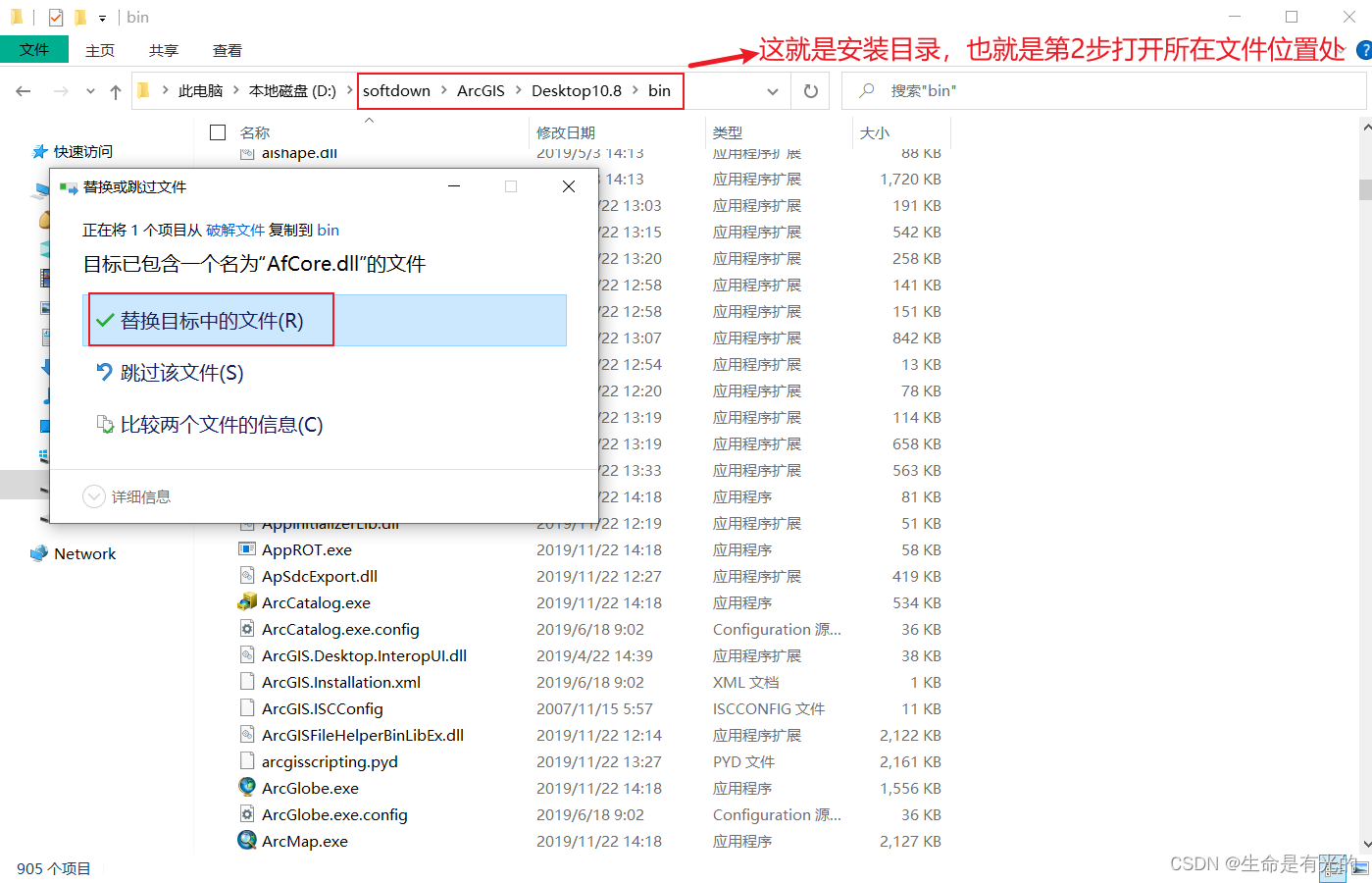Click the properties checkmark icon in titlebar

[56, 18]
